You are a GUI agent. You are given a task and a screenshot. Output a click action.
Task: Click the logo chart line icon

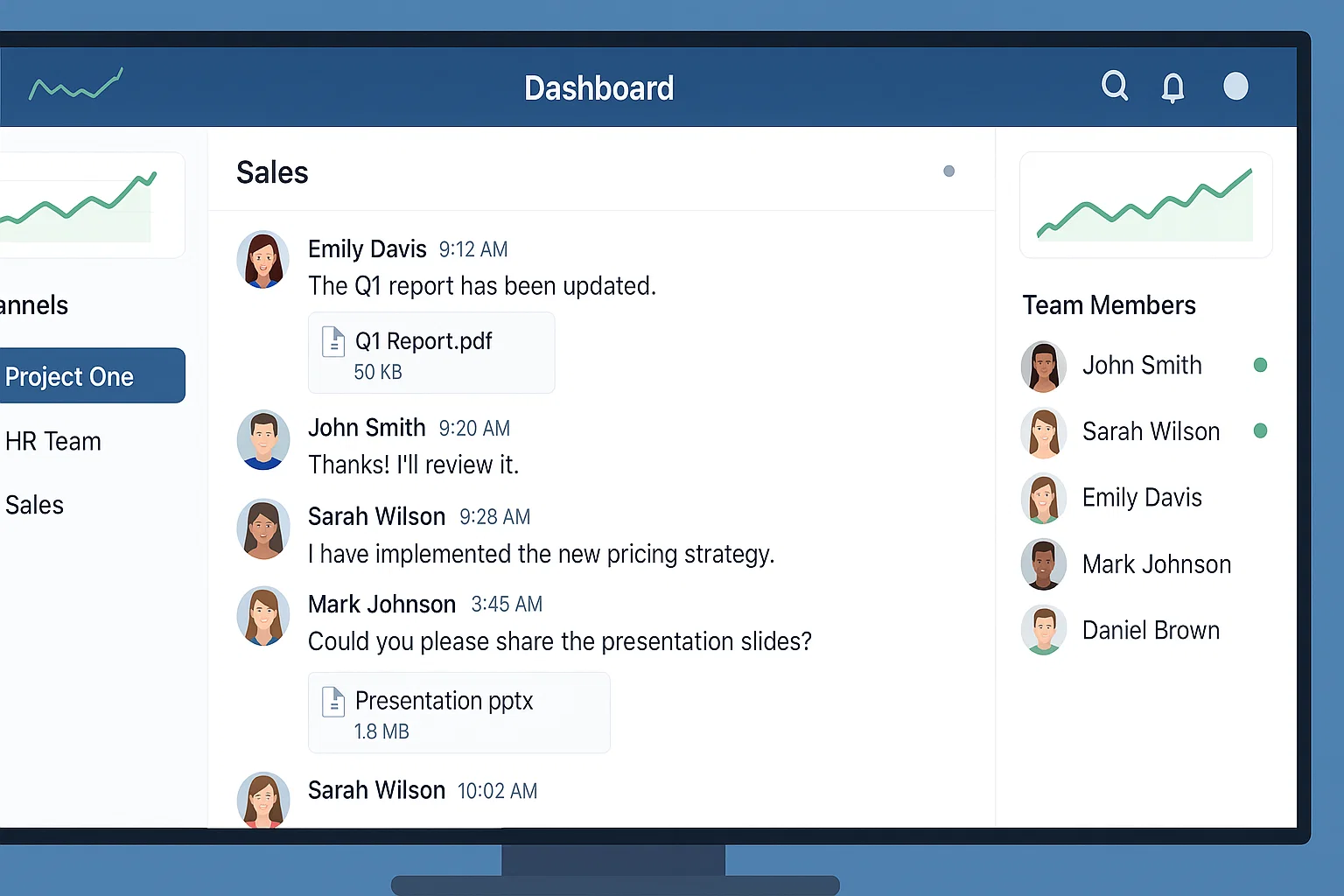[x=76, y=86]
